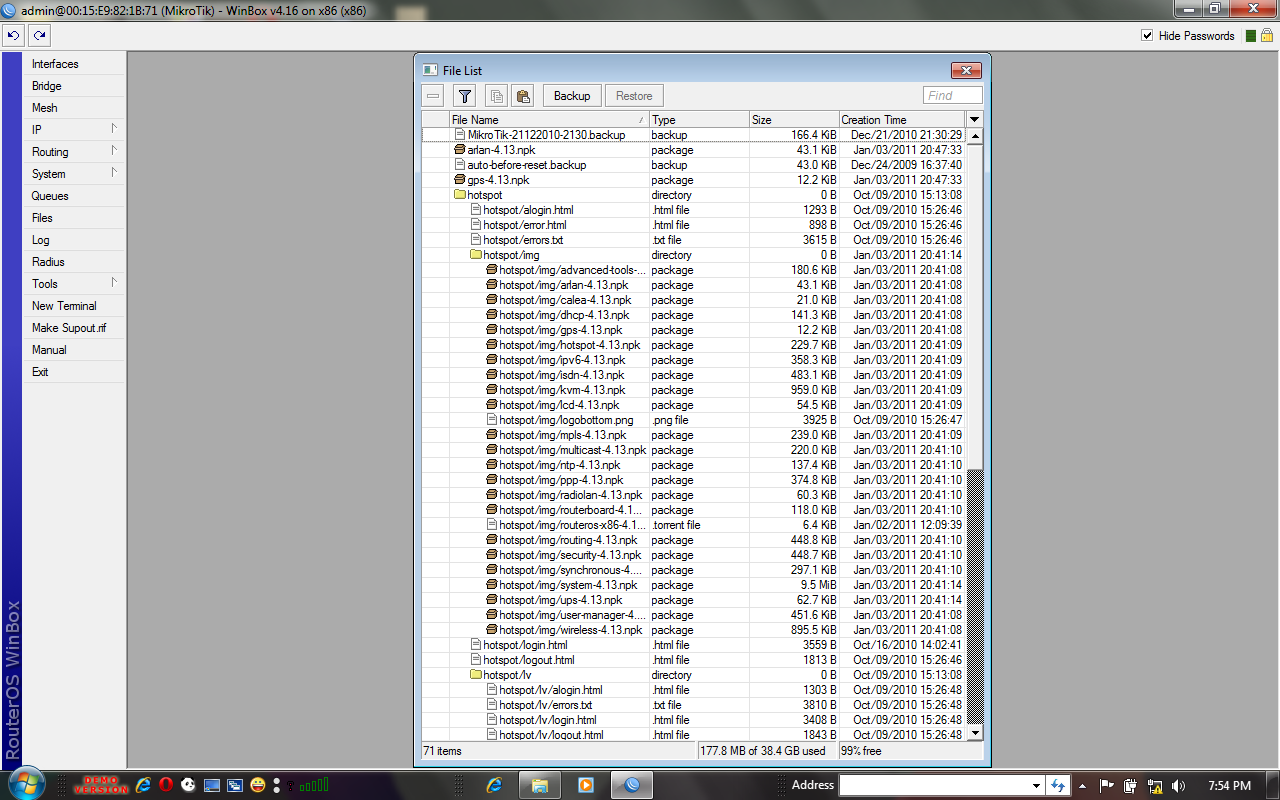Click the scrollbar up arrow in File List

(975, 135)
